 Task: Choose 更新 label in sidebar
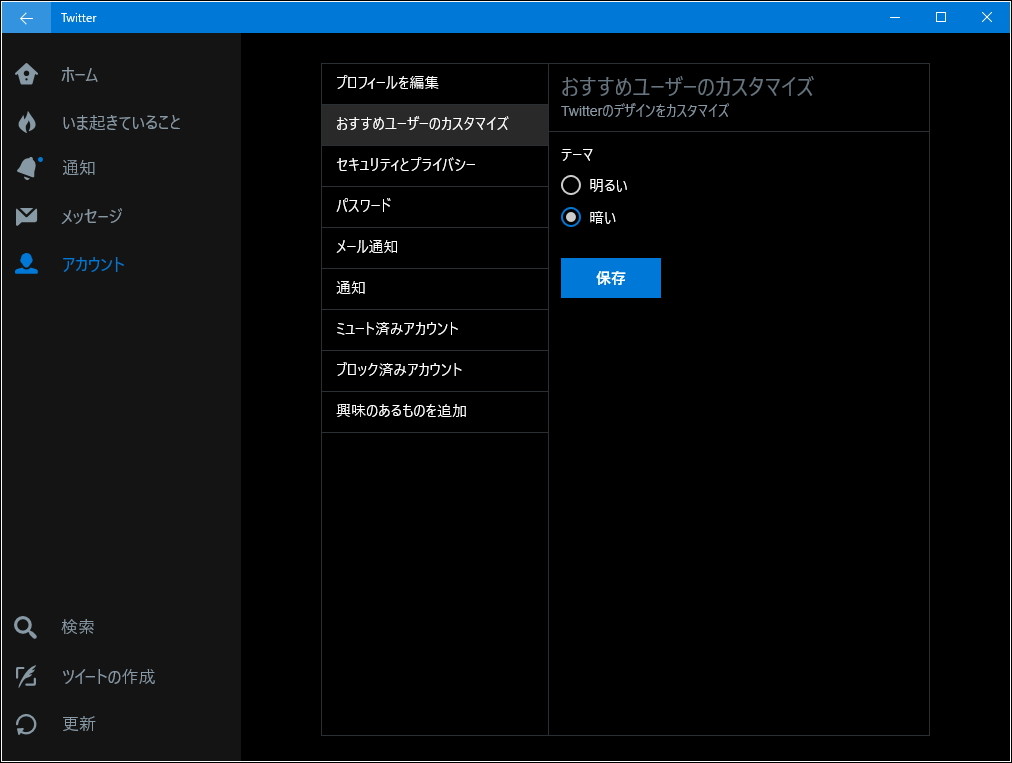pyautogui.click(x=79, y=724)
